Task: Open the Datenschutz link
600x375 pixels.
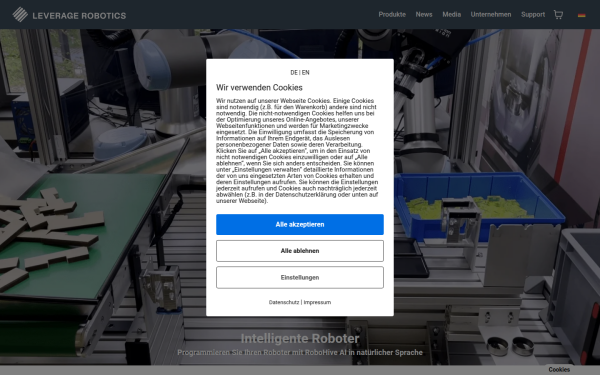Action: [x=284, y=302]
